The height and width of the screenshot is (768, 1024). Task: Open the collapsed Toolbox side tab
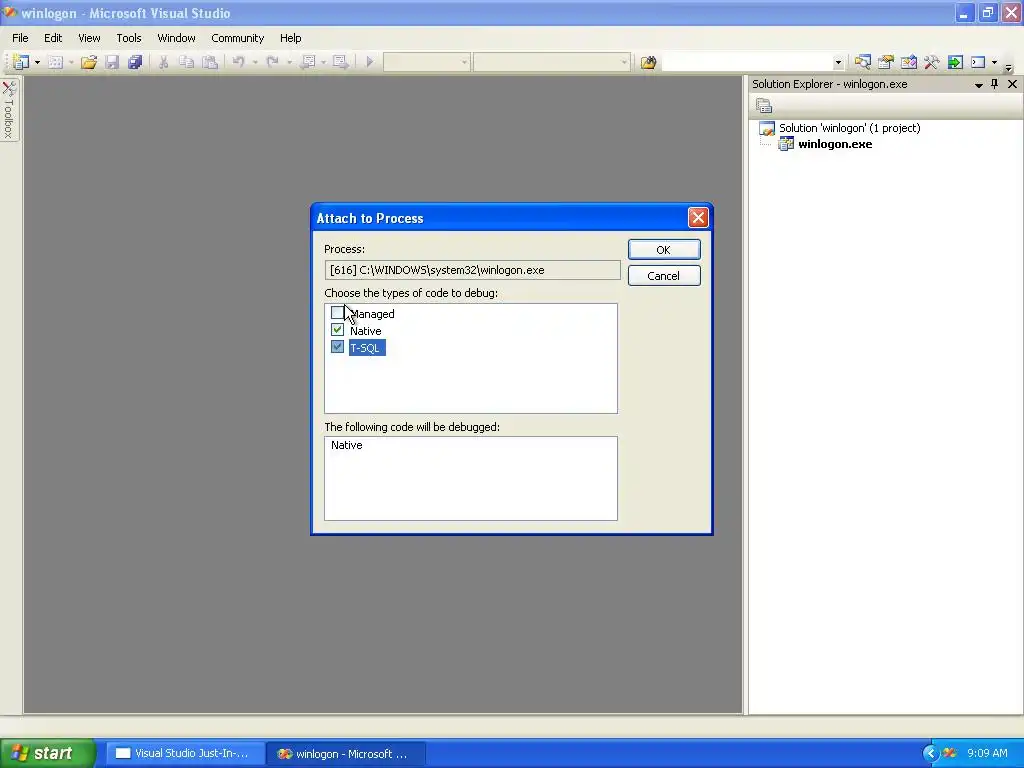pyautogui.click(x=9, y=109)
